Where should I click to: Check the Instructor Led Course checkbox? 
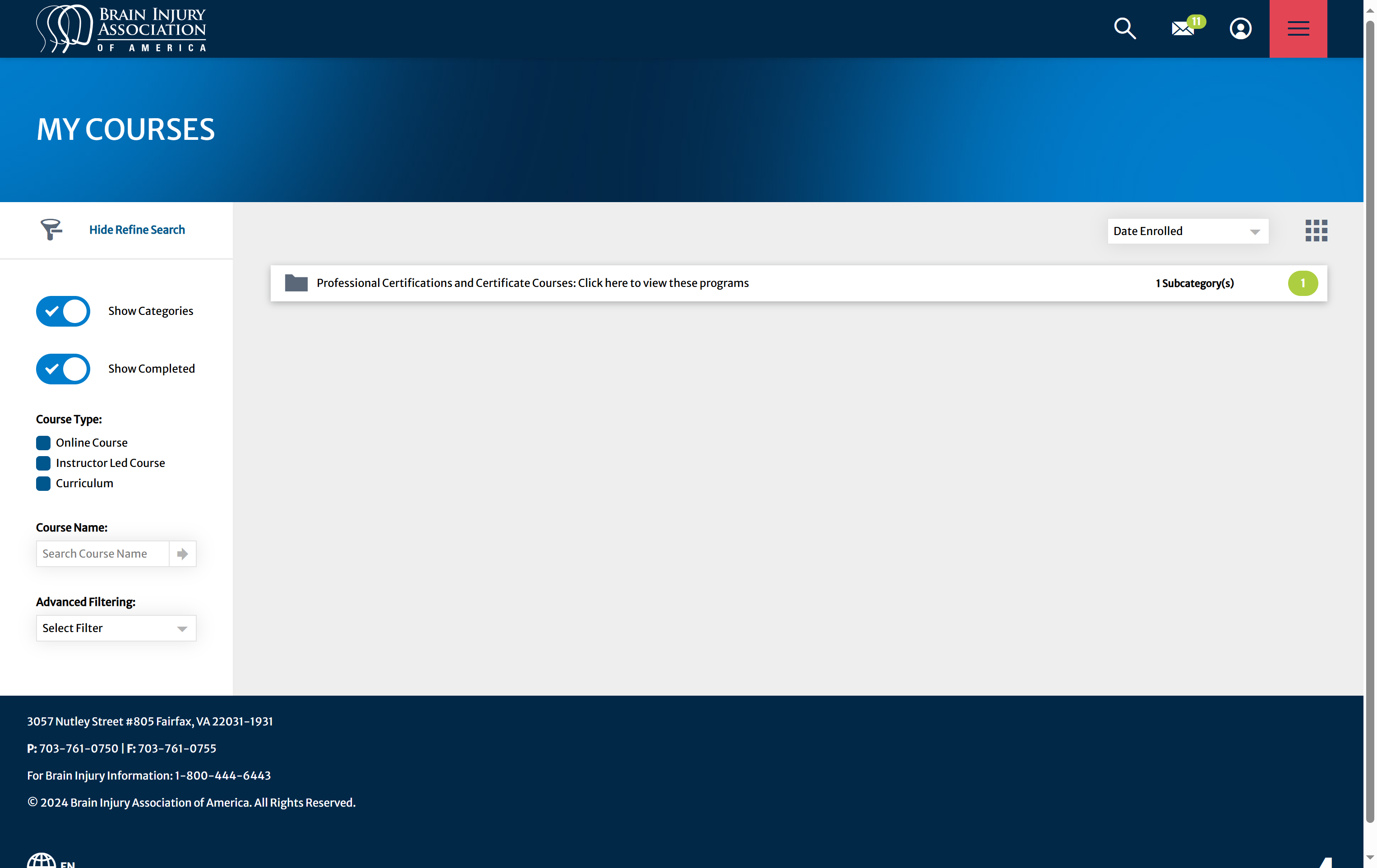point(43,462)
